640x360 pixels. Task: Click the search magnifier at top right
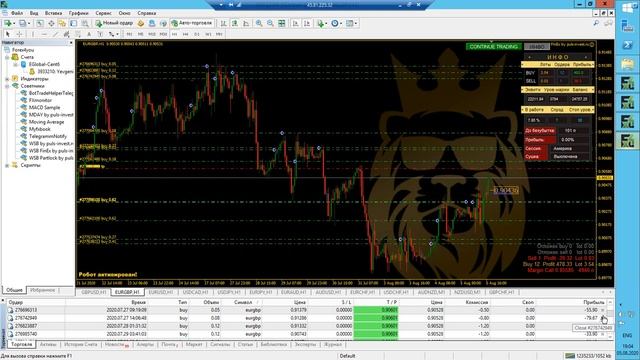(x=596, y=24)
